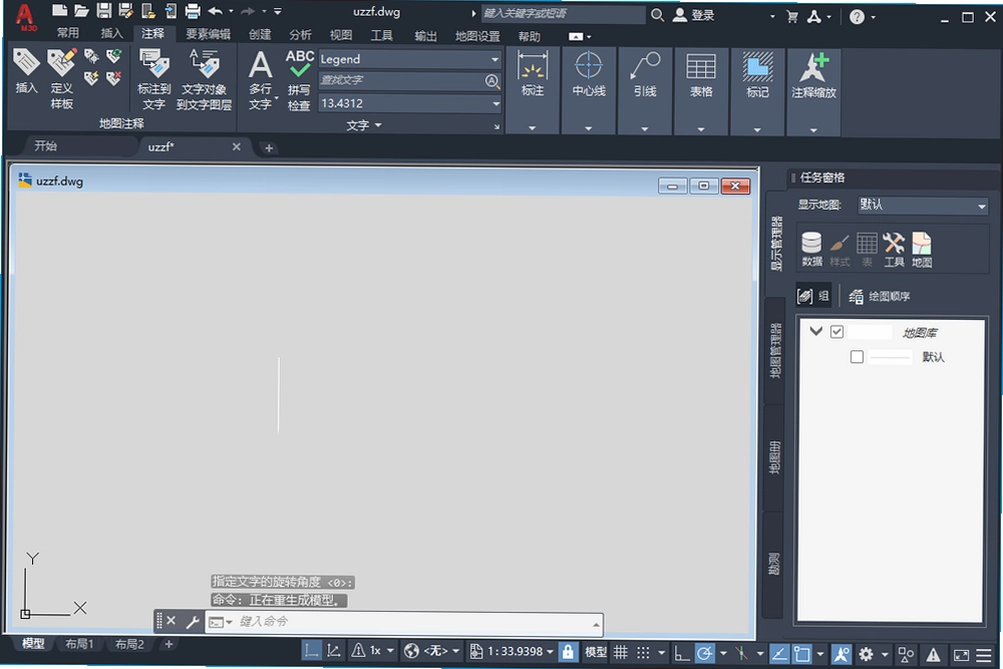Click the 定义样板 define template icon
Screen dimensions: 1003x669
point(61,79)
